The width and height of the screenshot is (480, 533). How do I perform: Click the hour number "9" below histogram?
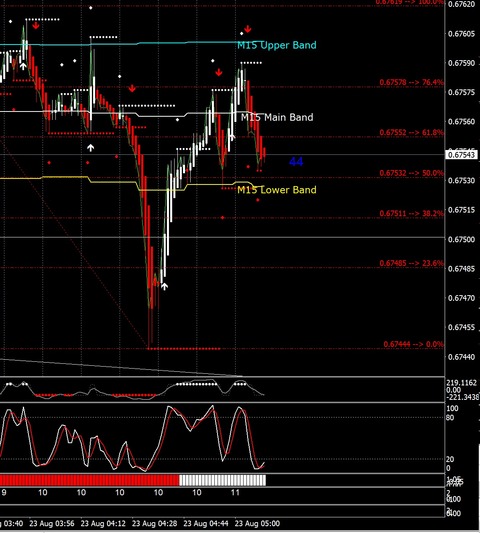click(x=4, y=493)
